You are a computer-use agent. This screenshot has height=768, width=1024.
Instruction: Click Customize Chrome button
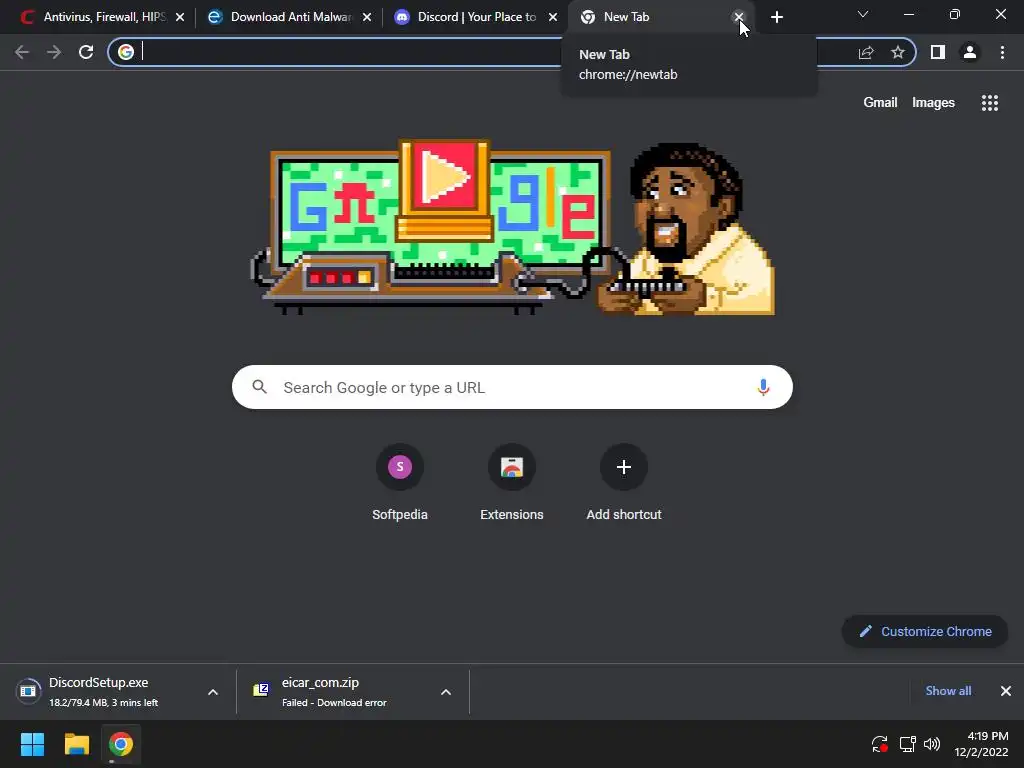[x=925, y=632]
